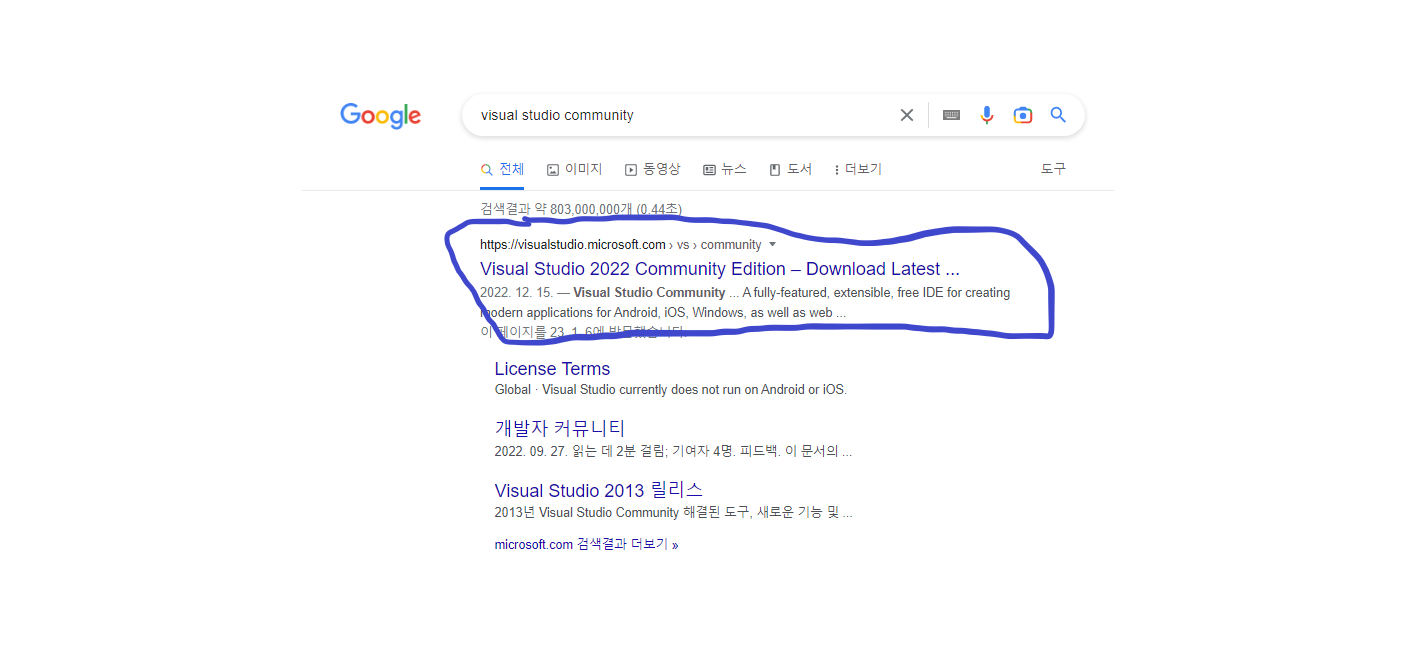Open the 뉴스 tab

click(x=725, y=169)
